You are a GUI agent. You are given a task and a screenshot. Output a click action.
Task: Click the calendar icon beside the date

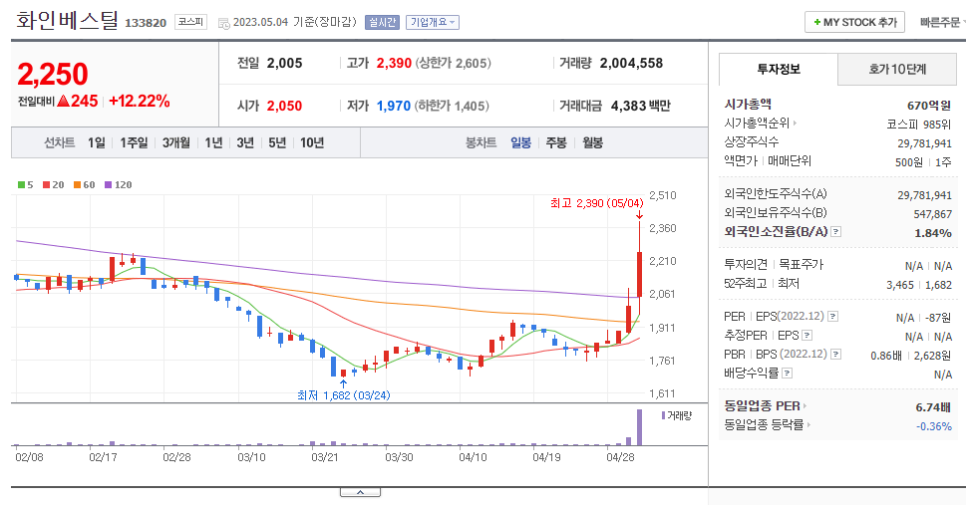click(224, 23)
